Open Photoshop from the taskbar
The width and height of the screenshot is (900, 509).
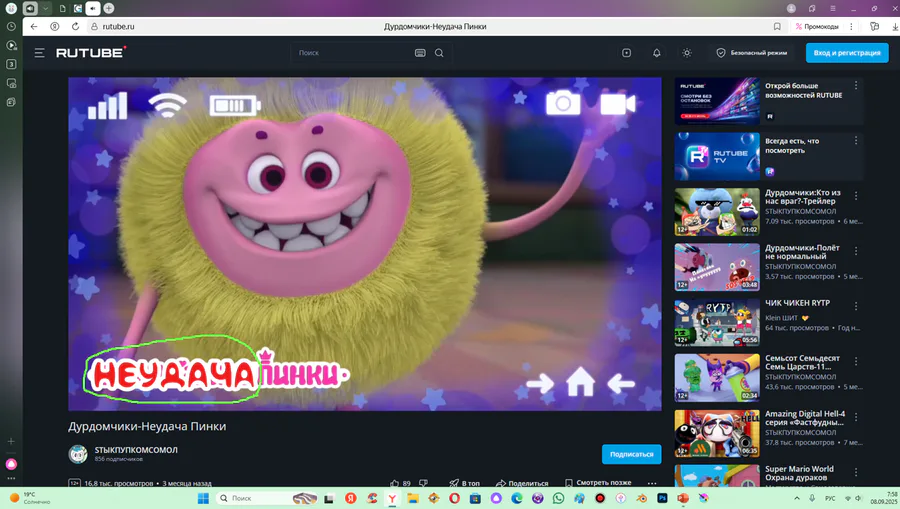(662, 498)
